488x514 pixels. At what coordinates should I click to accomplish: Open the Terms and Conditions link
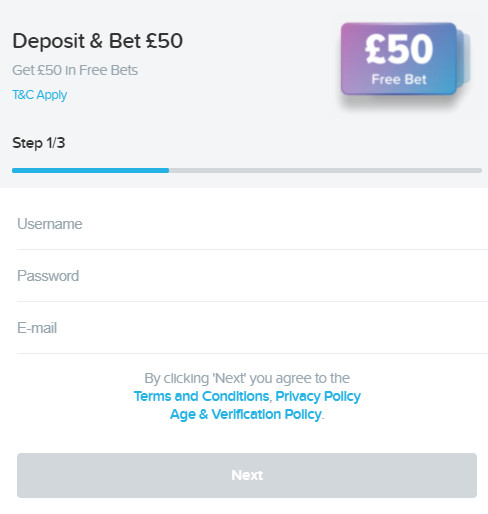point(201,396)
